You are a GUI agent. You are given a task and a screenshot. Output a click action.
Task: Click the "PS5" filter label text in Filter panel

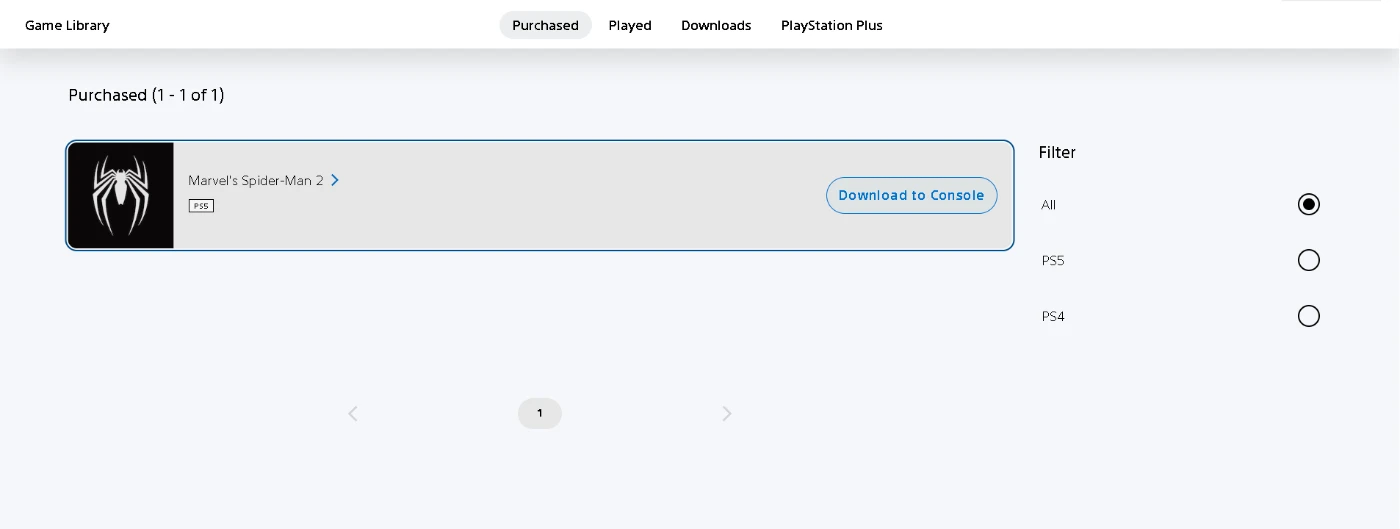[x=1053, y=261]
